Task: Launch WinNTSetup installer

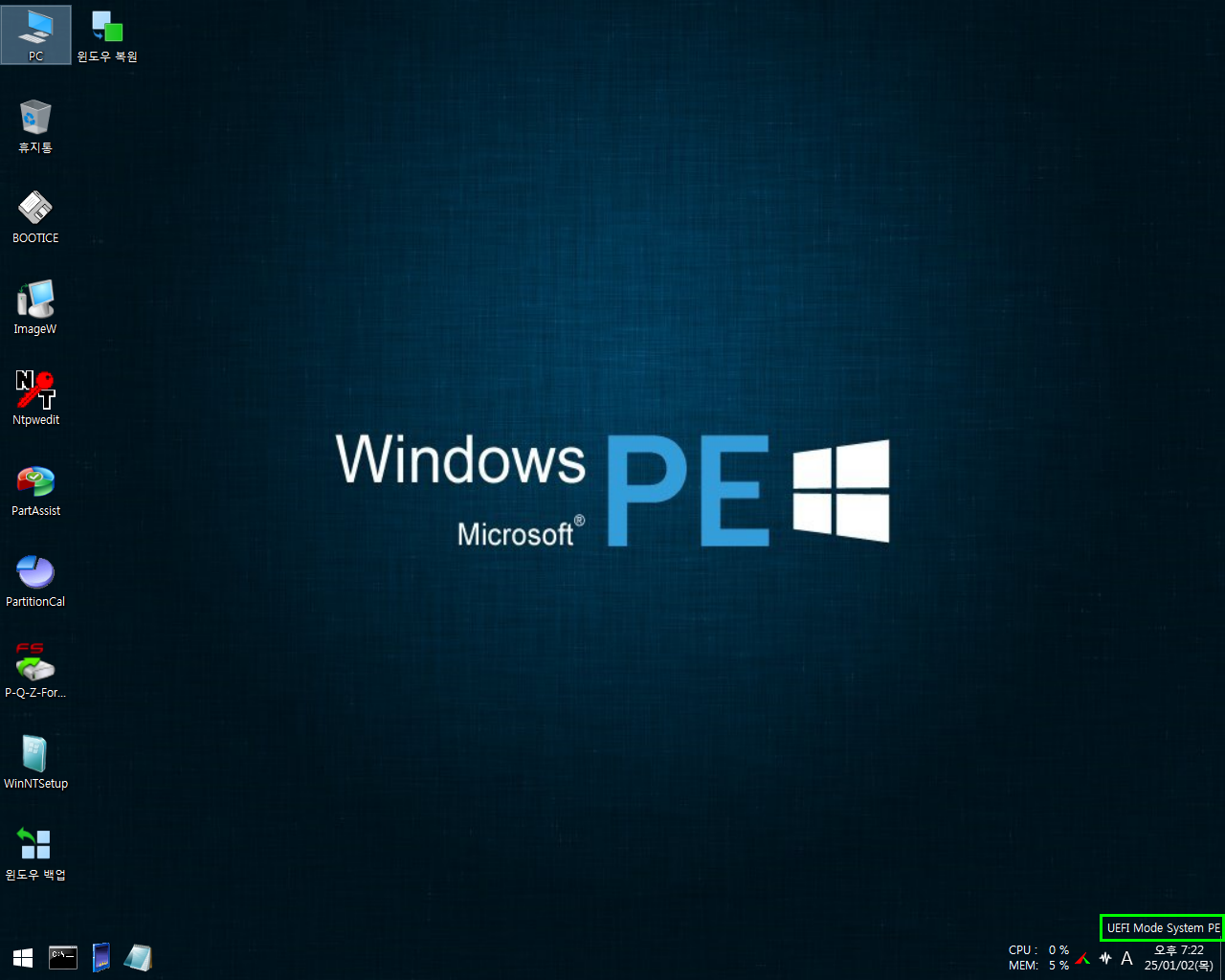Action: pos(35,762)
